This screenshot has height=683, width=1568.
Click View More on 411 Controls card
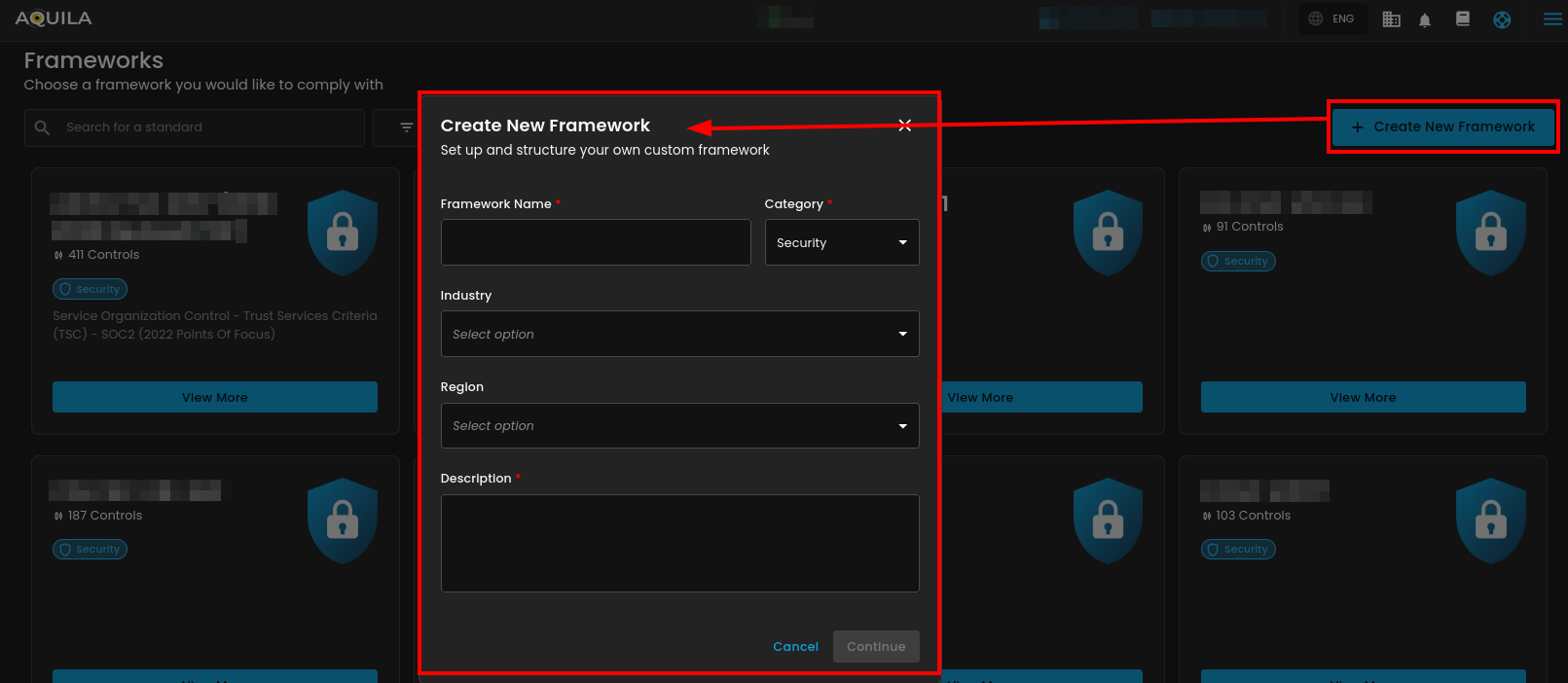215,397
